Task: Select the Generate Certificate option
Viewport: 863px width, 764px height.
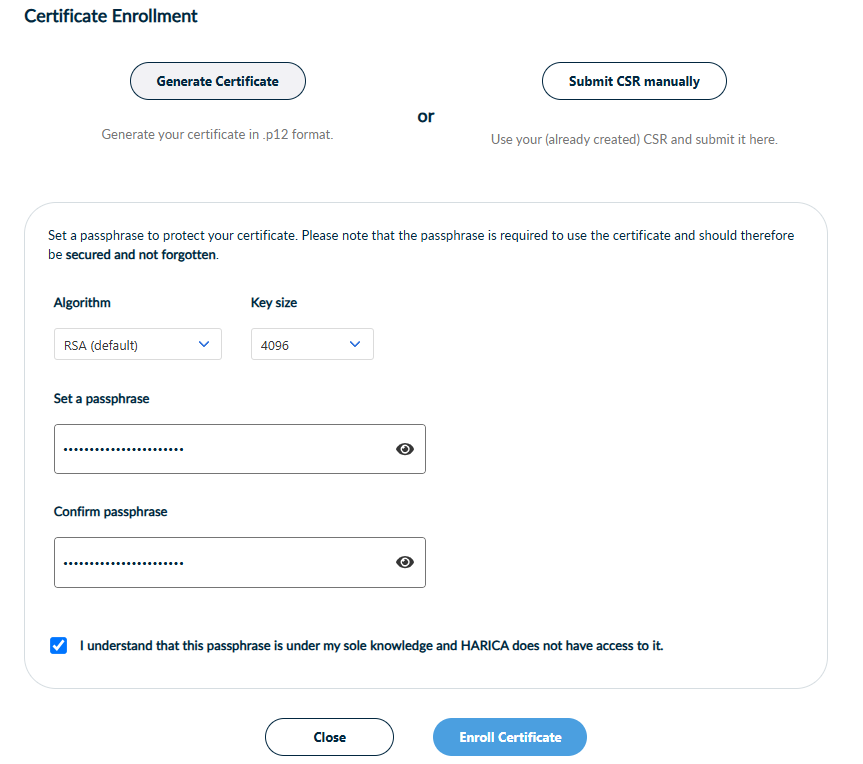Action: tap(217, 81)
